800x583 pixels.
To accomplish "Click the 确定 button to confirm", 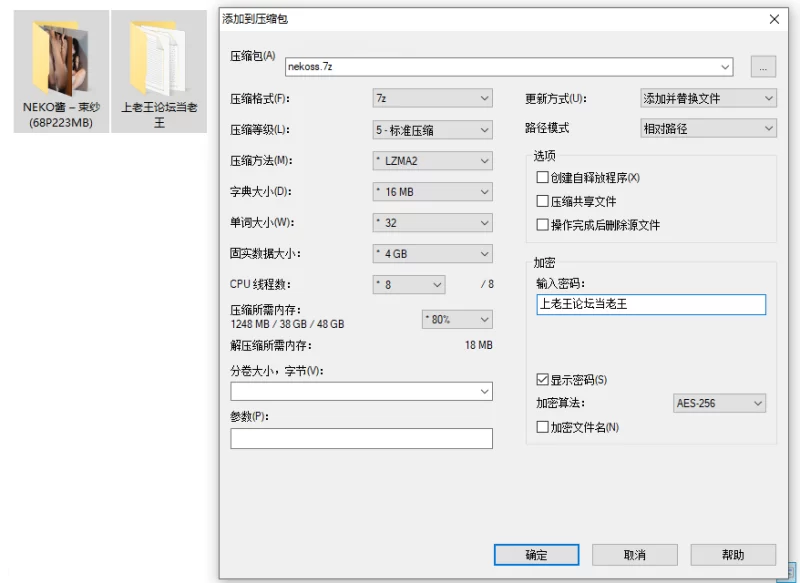I will 536,556.
